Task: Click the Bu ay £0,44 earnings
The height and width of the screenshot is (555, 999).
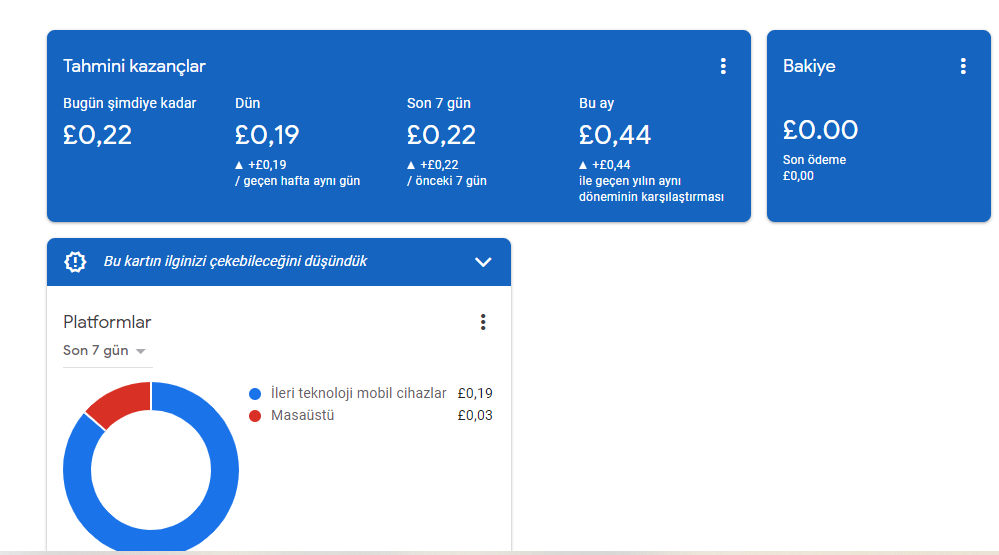Action: click(615, 135)
